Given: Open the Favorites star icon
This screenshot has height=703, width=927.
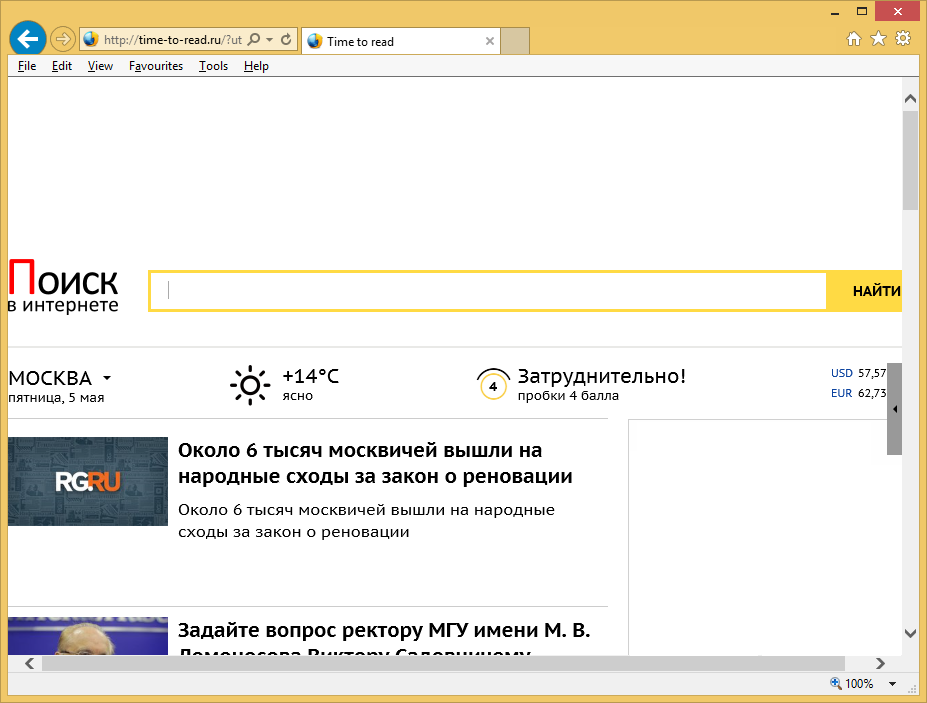Looking at the screenshot, I should (x=878, y=39).
